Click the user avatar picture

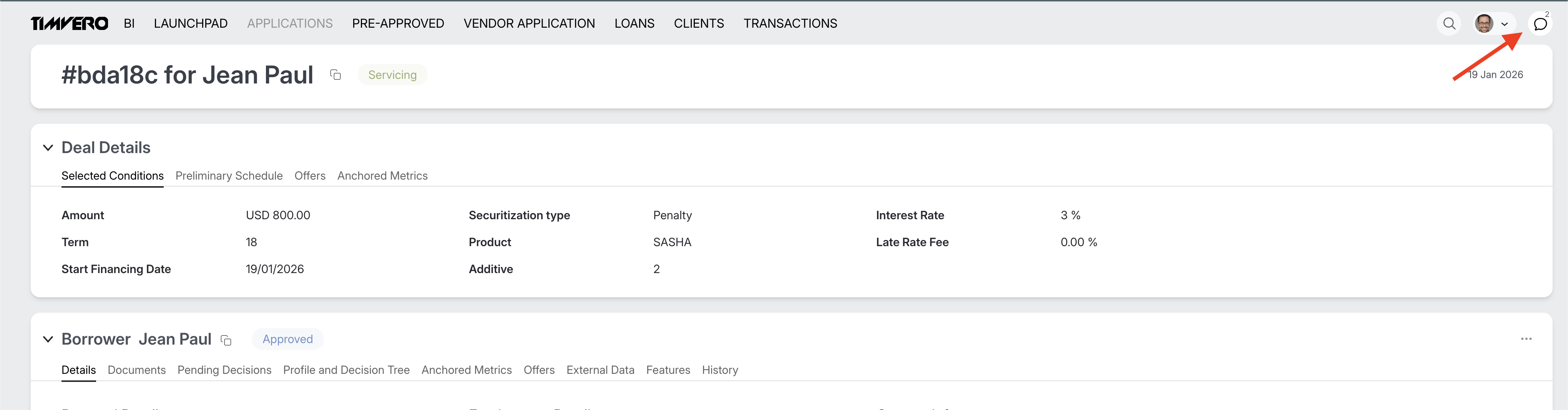[1484, 24]
